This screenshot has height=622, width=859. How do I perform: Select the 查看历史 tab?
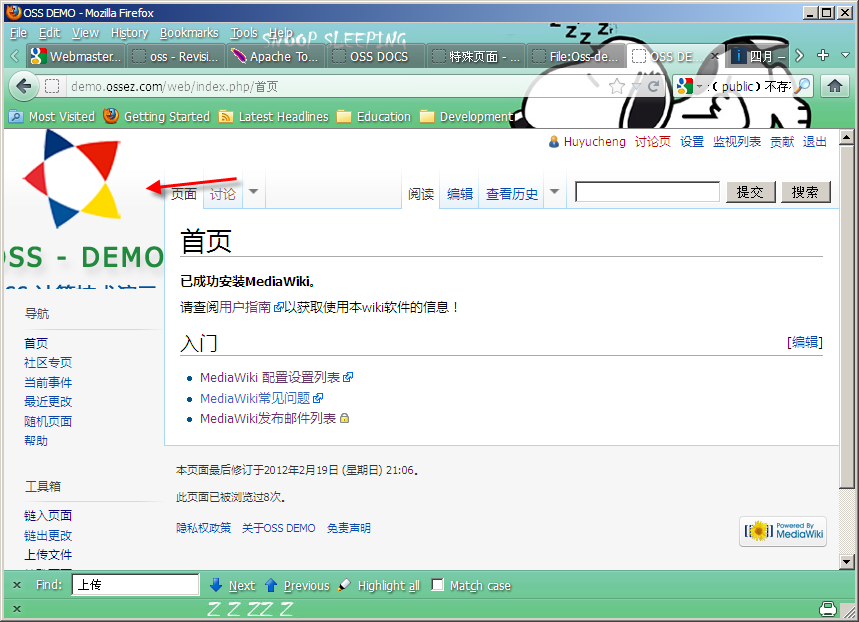coord(512,193)
